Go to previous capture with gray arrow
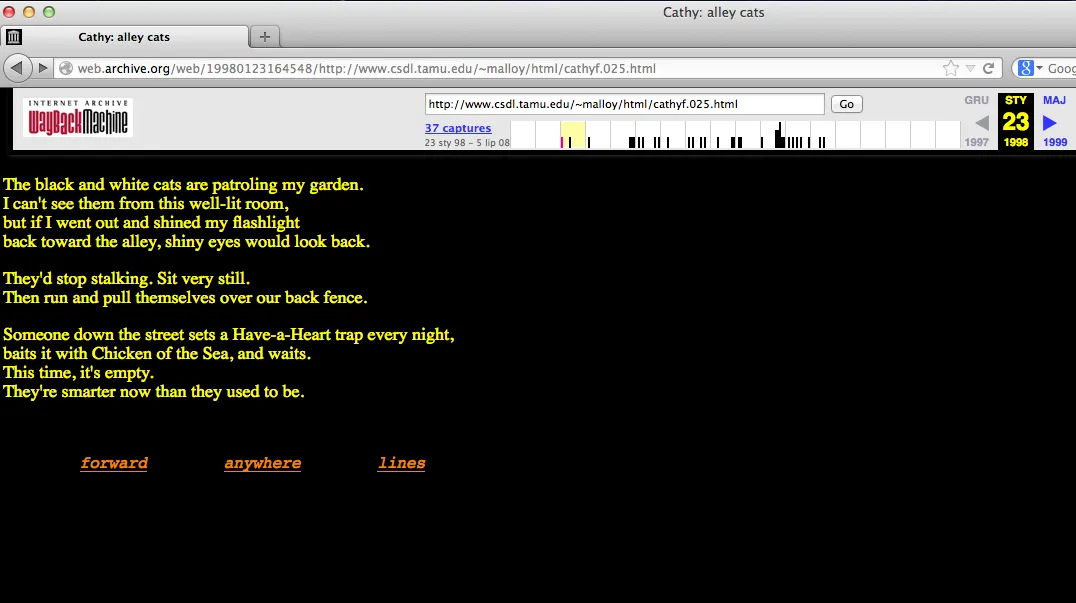 (981, 123)
